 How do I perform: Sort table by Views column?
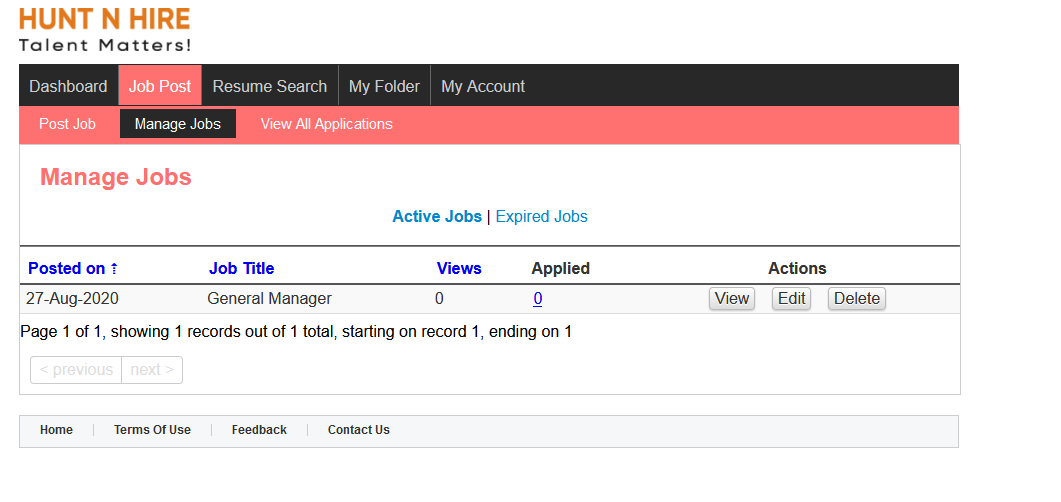(459, 269)
